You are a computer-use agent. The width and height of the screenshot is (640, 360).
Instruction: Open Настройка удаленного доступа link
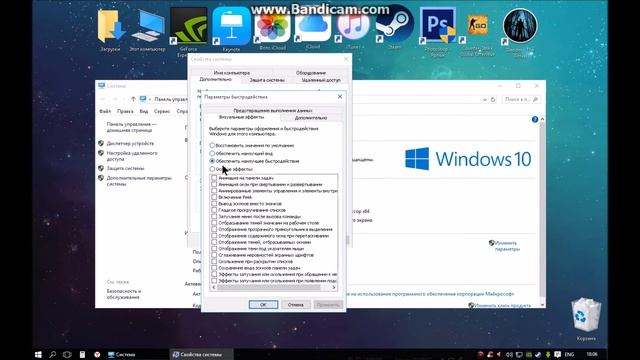pyautogui.click(x=132, y=156)
